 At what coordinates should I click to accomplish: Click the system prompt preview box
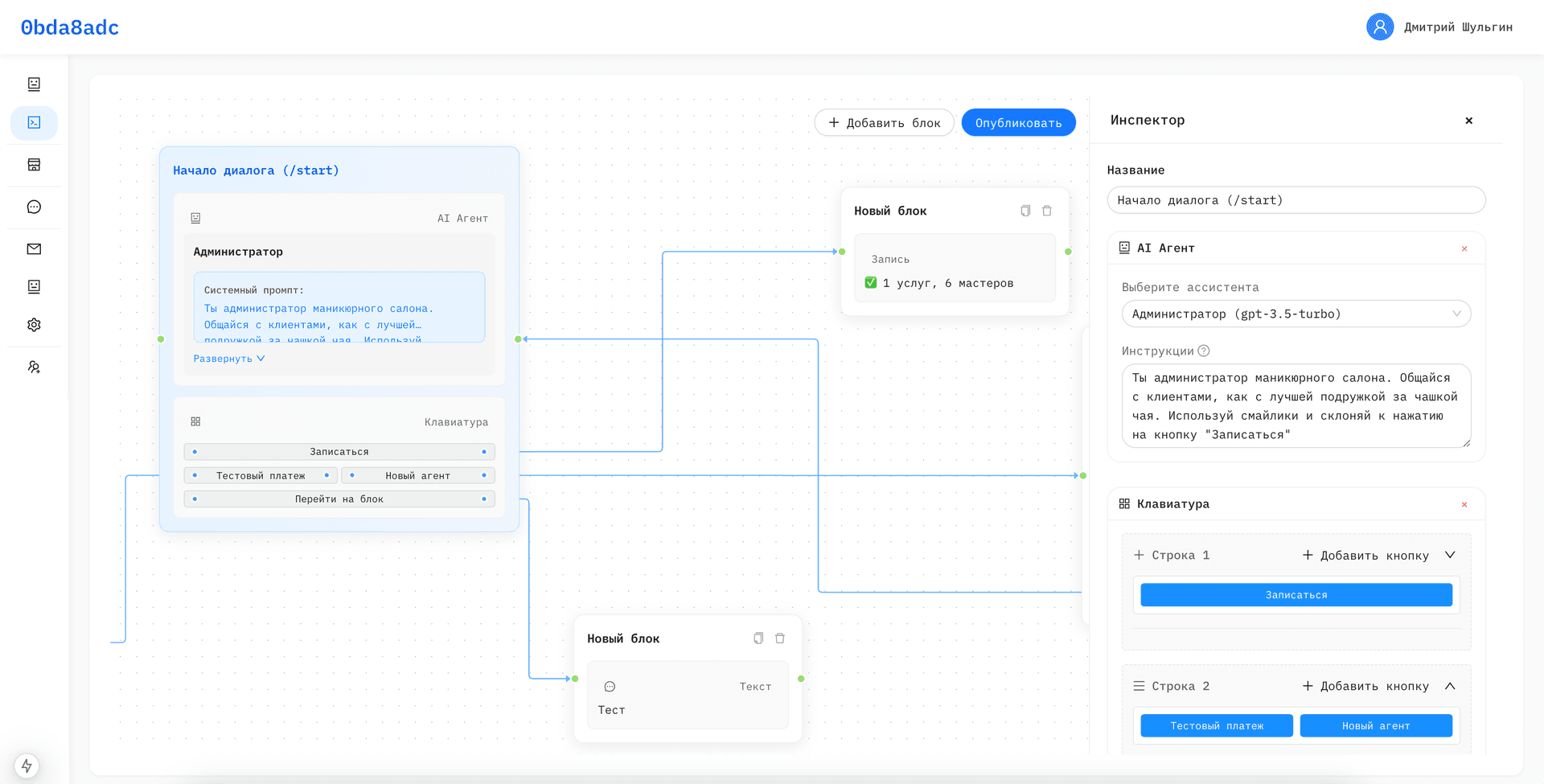point(339,307)
